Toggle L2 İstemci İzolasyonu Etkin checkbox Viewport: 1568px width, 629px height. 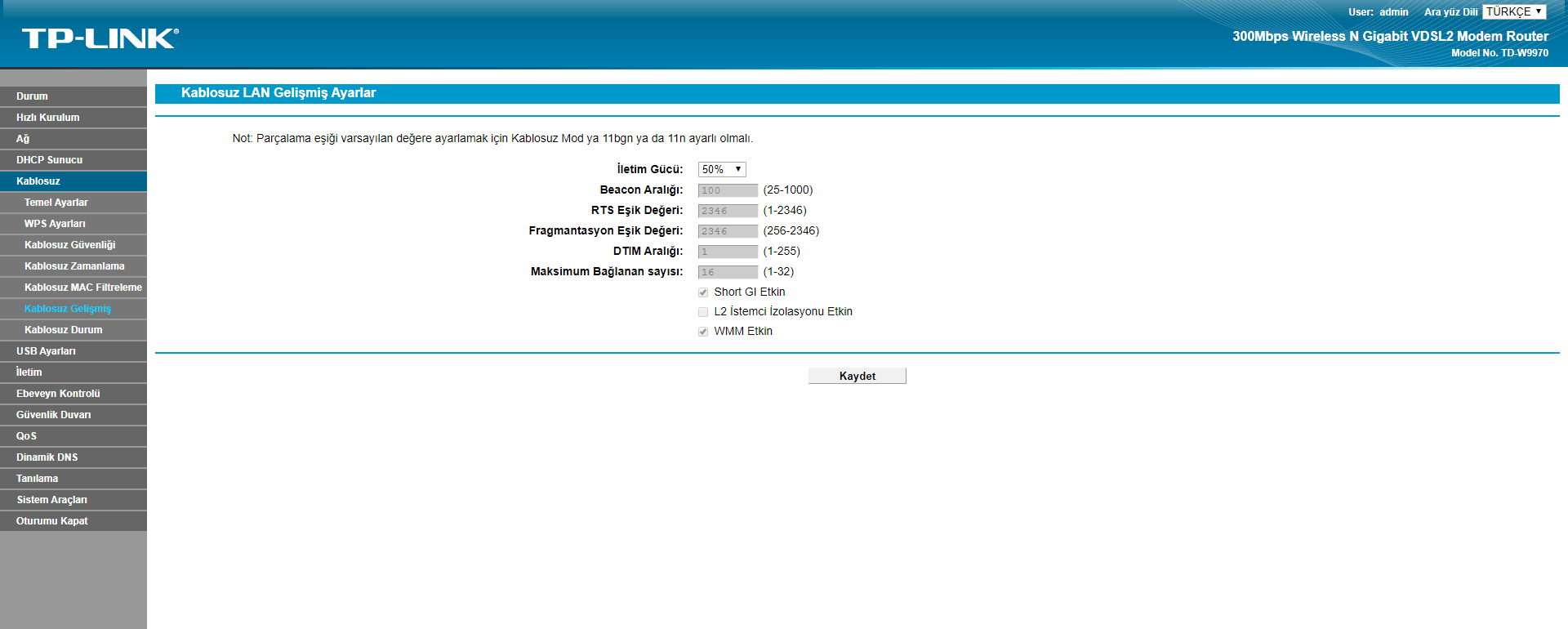coord(703,312)
